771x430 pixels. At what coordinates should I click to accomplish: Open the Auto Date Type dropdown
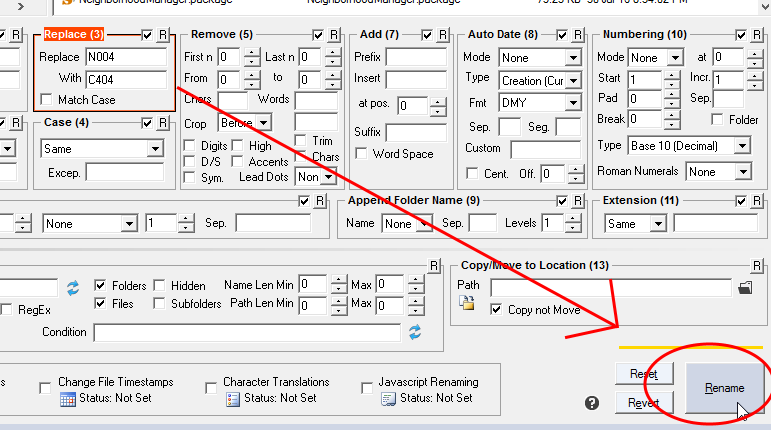(539, 81)
